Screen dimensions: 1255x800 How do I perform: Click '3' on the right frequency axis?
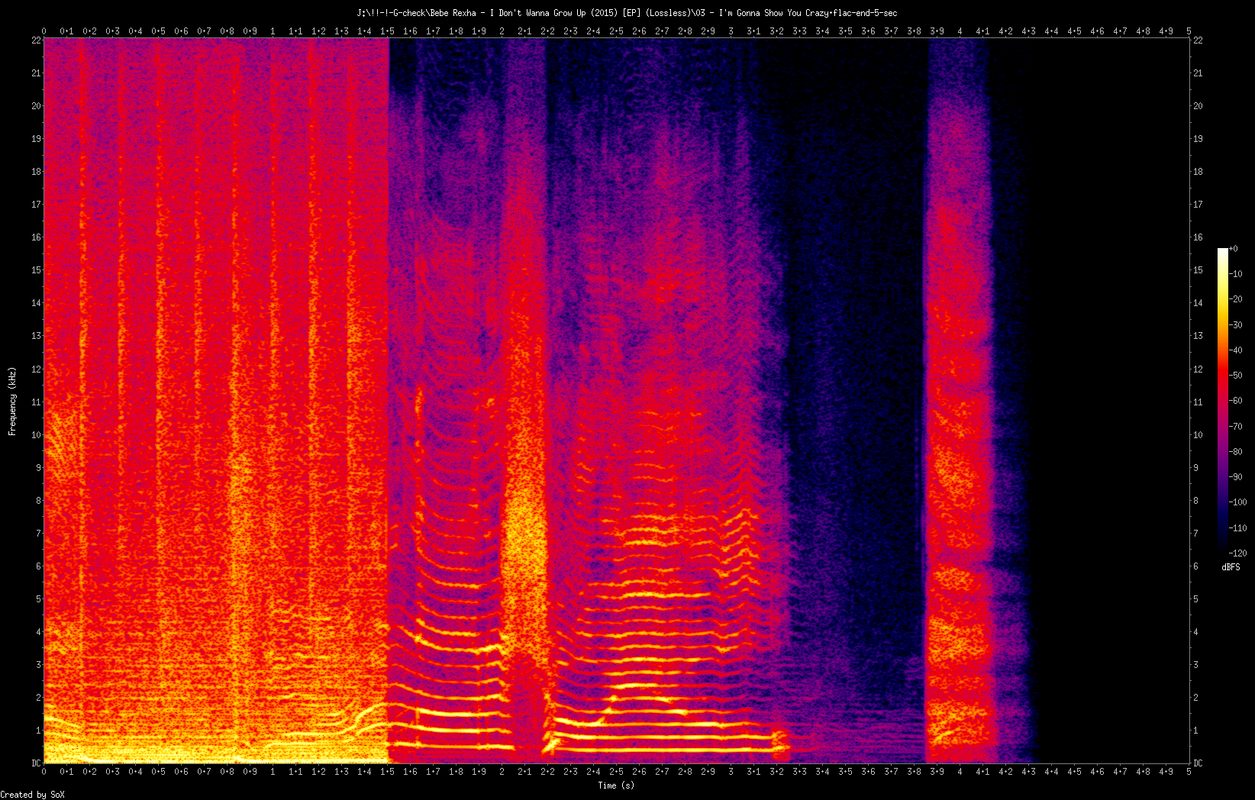(1196, 664)
